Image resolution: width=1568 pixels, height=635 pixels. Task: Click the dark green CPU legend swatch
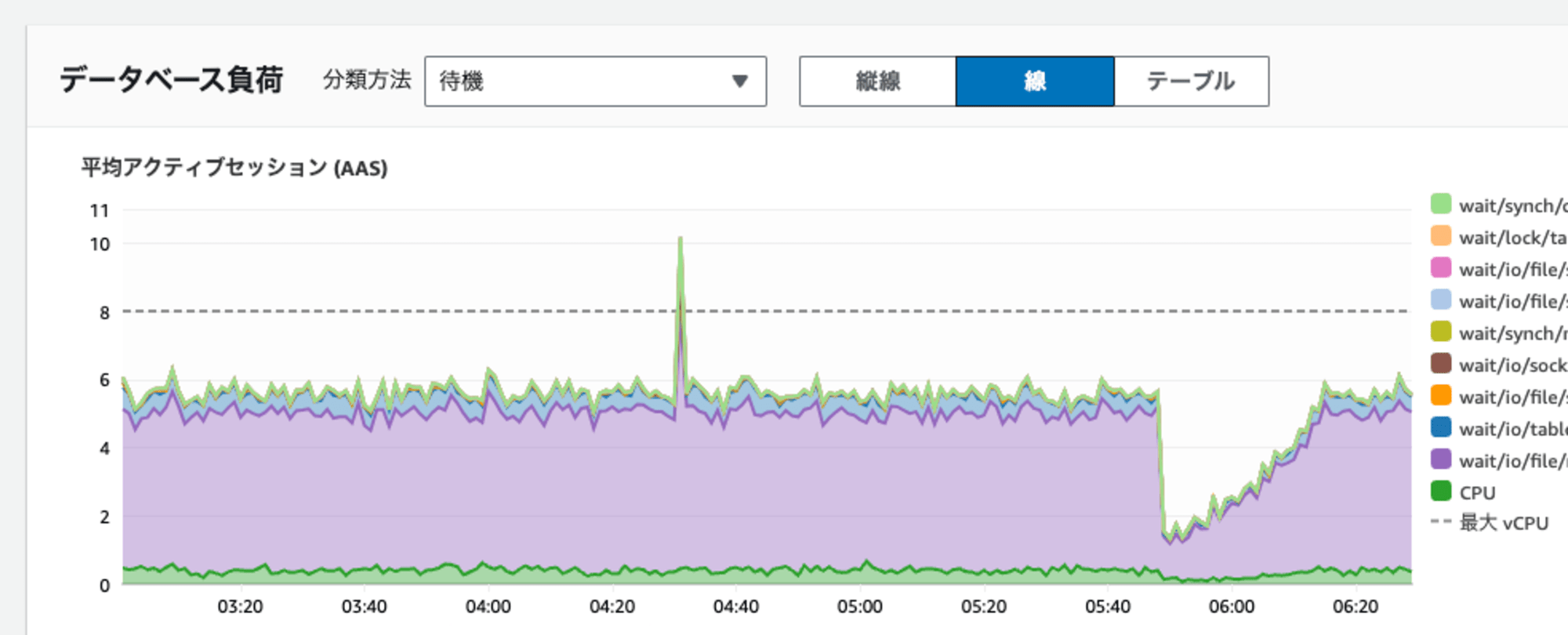[x=1441, y=491]
